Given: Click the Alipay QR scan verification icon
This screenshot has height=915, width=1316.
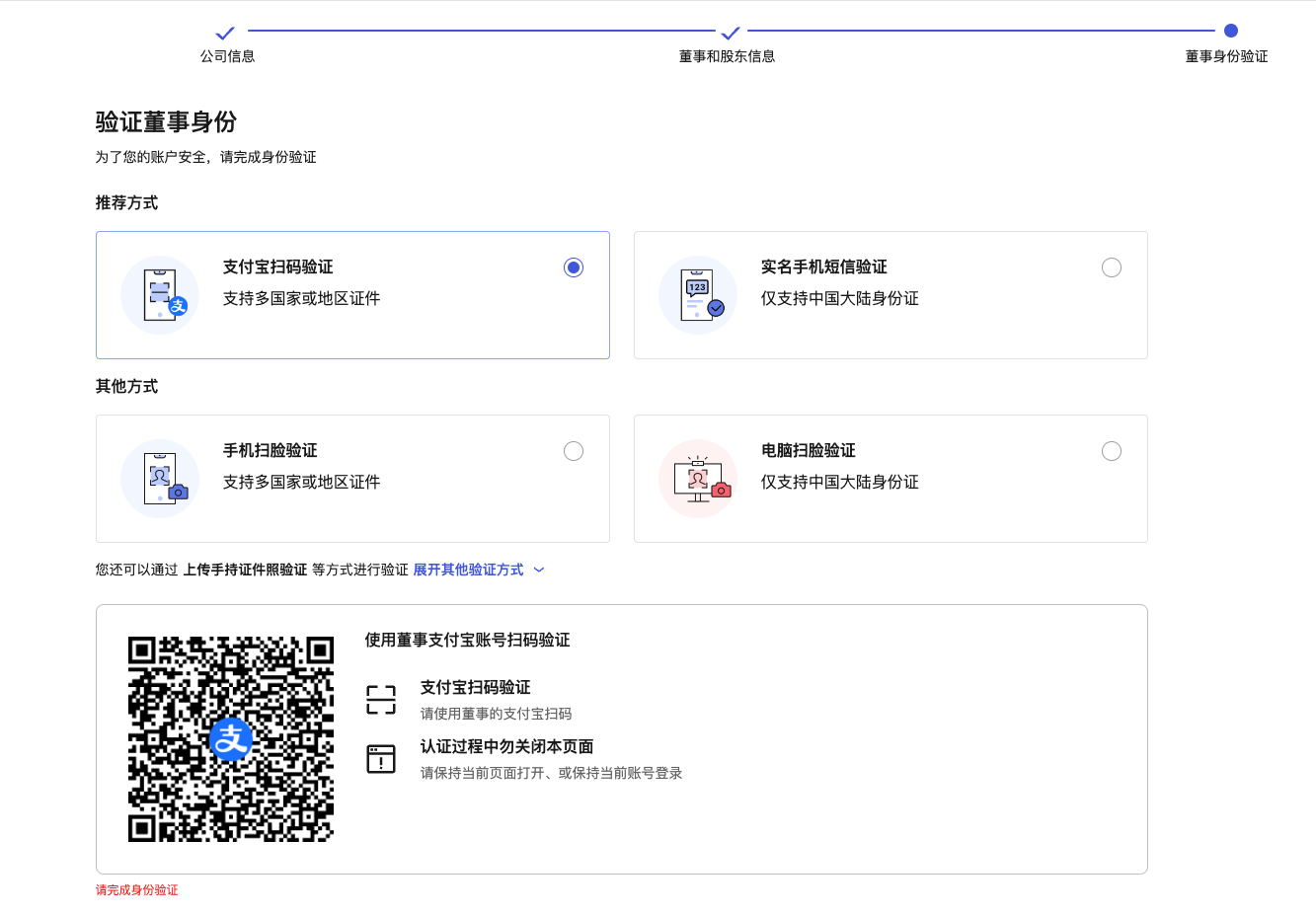Looking at the screenshot, I should (160, 294).
